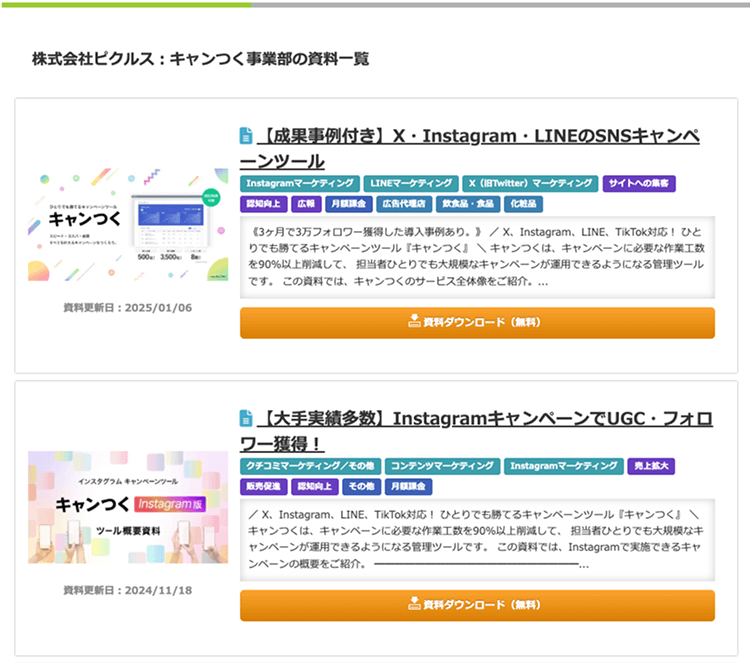Select the 広報 tag
This screenshot has height=663, width=750.
pyautogui.click(x=306, y=204)
